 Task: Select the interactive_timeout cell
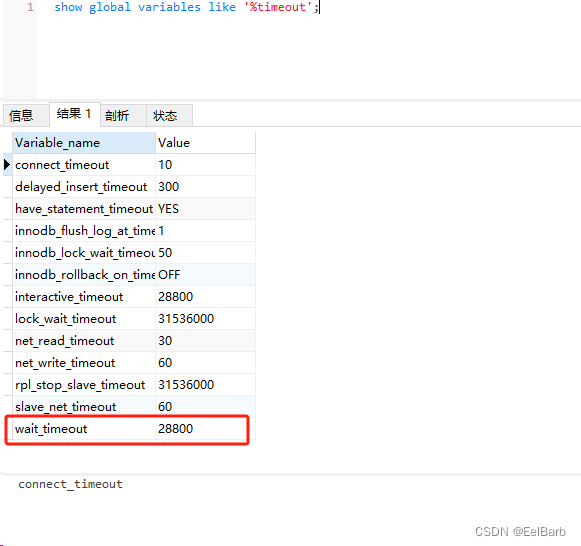pos(84,297)
